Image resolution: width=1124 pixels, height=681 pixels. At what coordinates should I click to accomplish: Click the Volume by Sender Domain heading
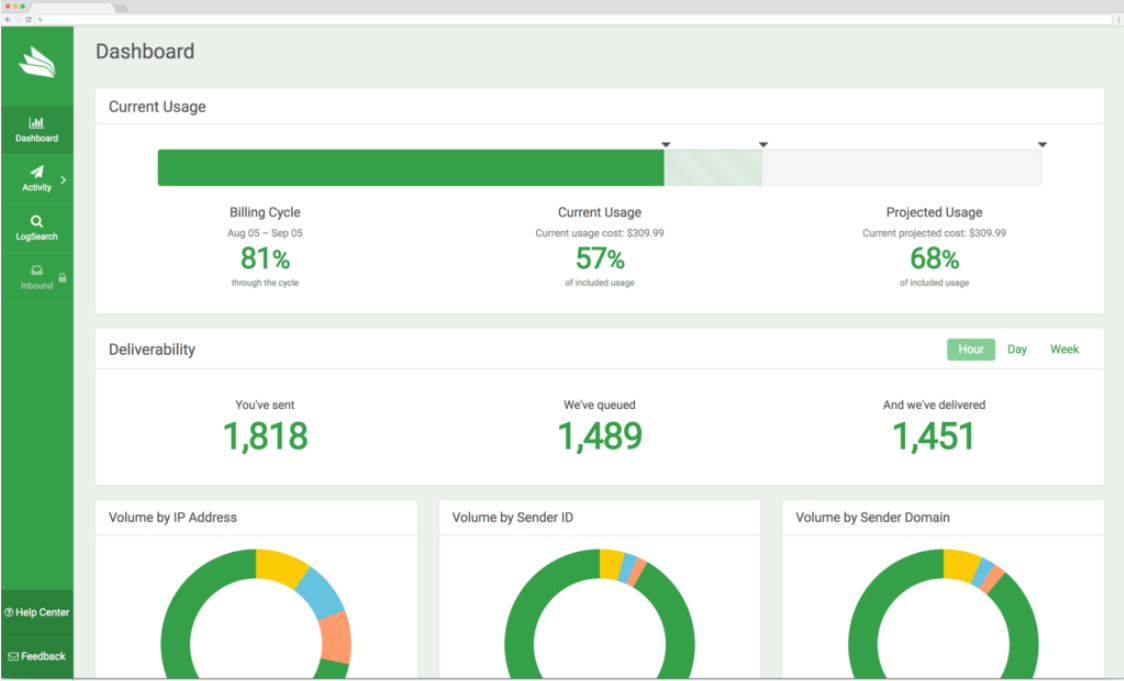(x=872, y=518)
